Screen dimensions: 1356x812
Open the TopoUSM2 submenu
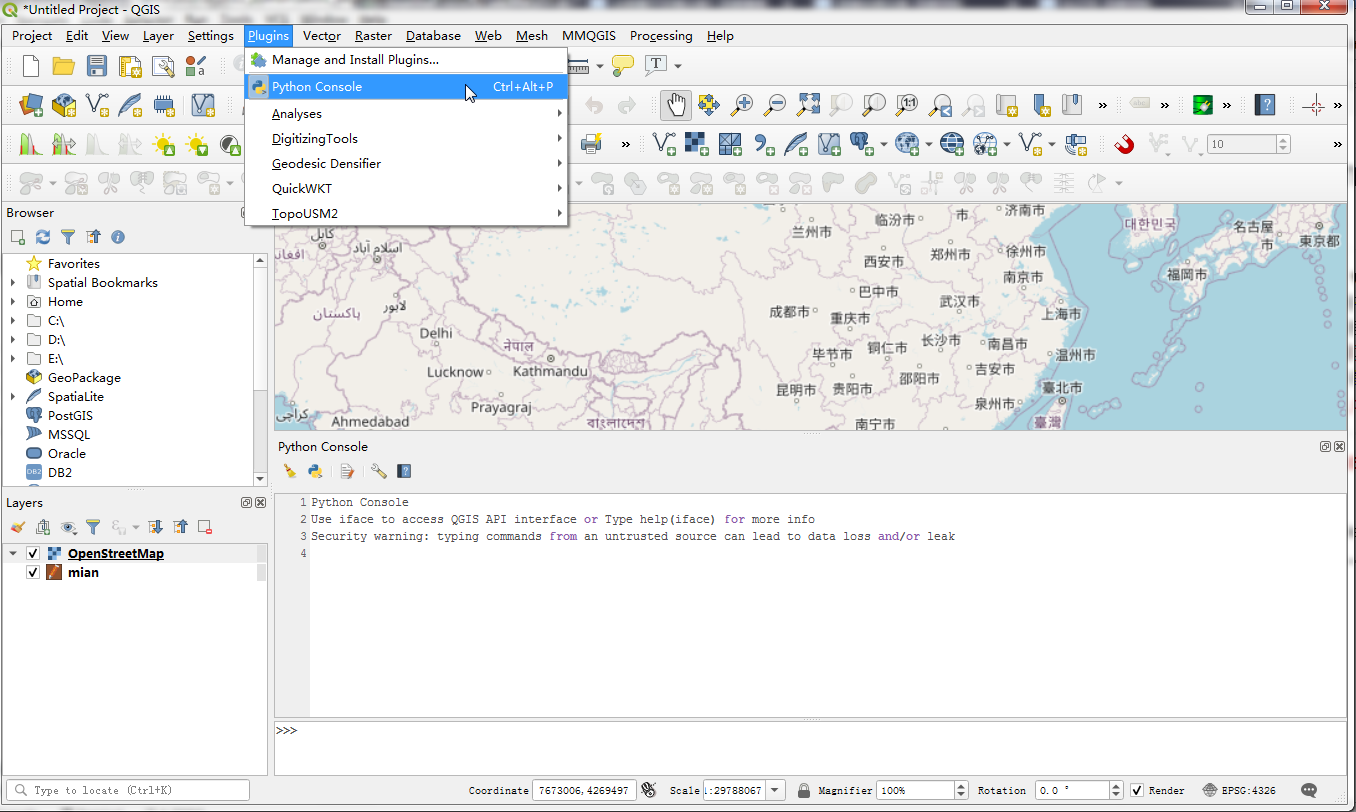[407, 214]
